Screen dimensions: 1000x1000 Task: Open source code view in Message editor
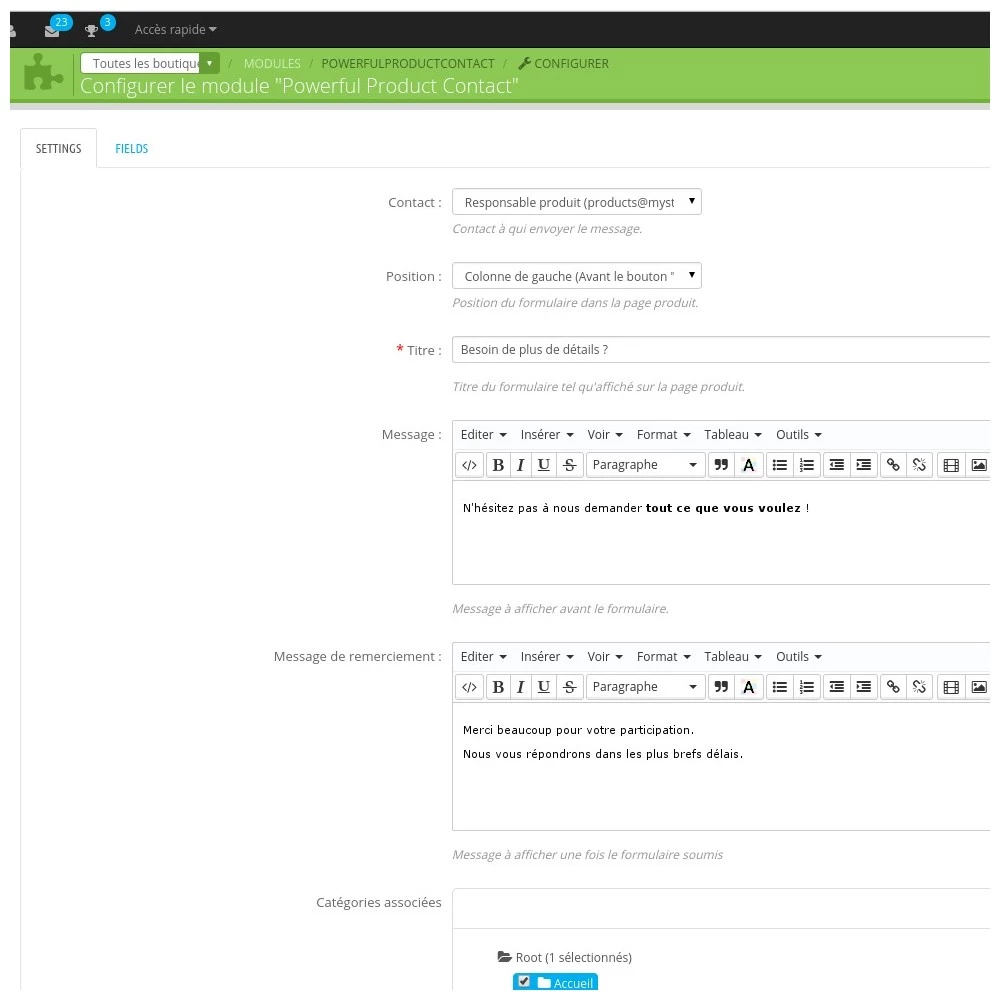coord(469,465)
